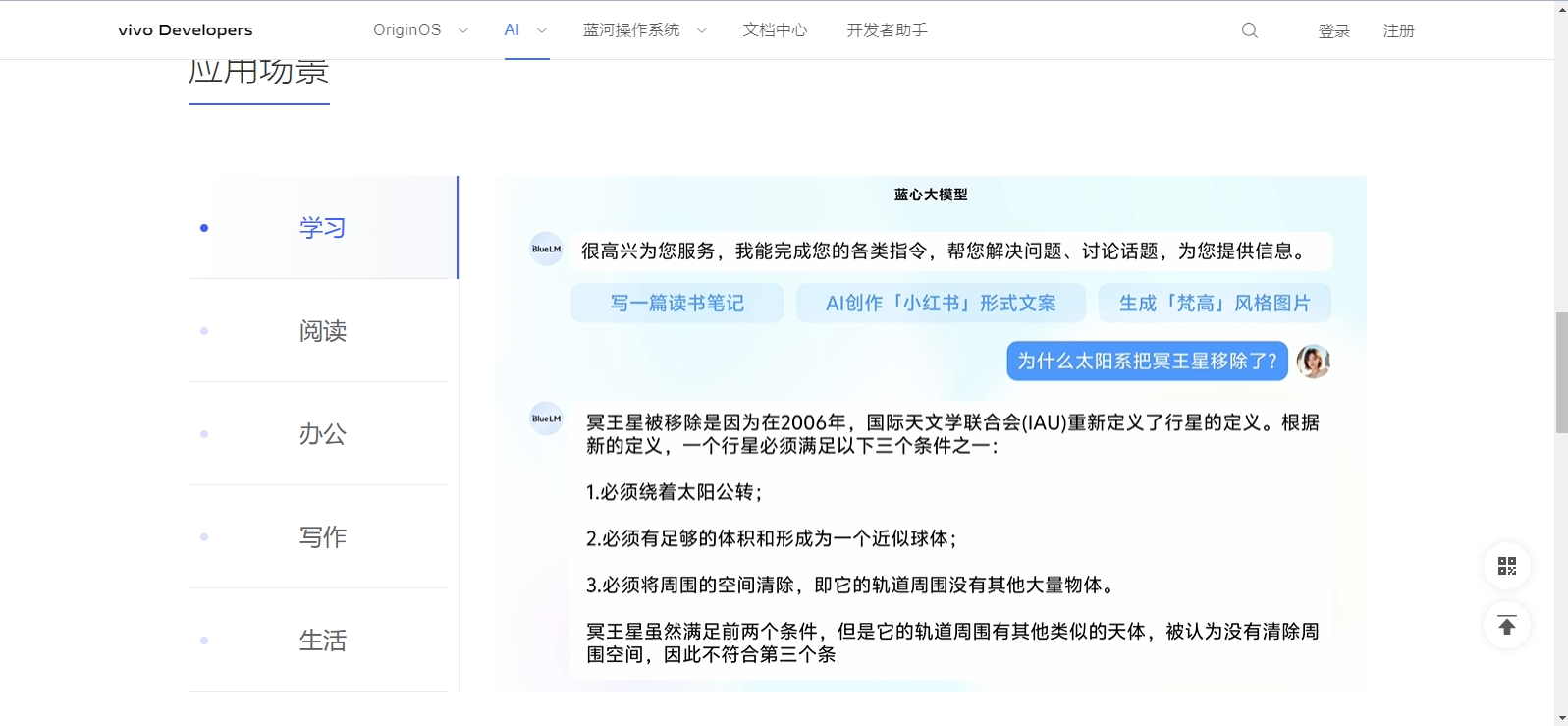Click the search magnifier icon
This screenshot has width=1568, height=726.
[1249, 30]
